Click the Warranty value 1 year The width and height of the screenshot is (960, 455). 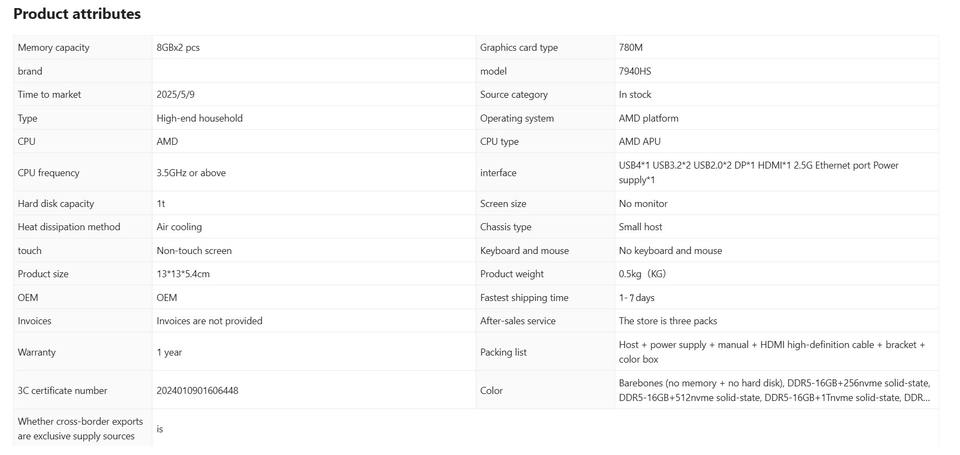coord(169,352)
